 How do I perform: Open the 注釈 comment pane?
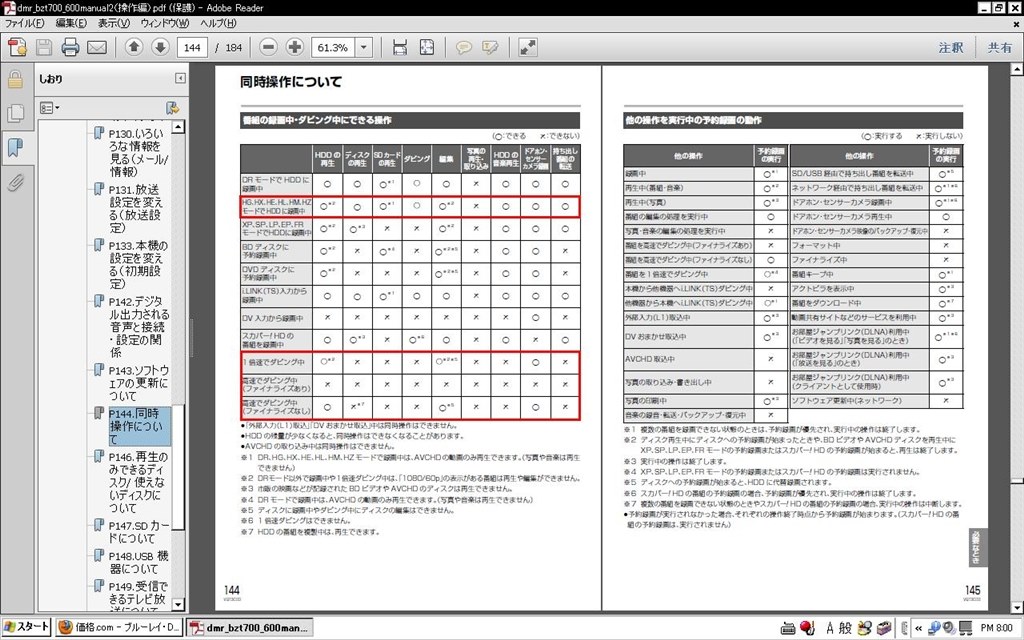click(951, 48)
